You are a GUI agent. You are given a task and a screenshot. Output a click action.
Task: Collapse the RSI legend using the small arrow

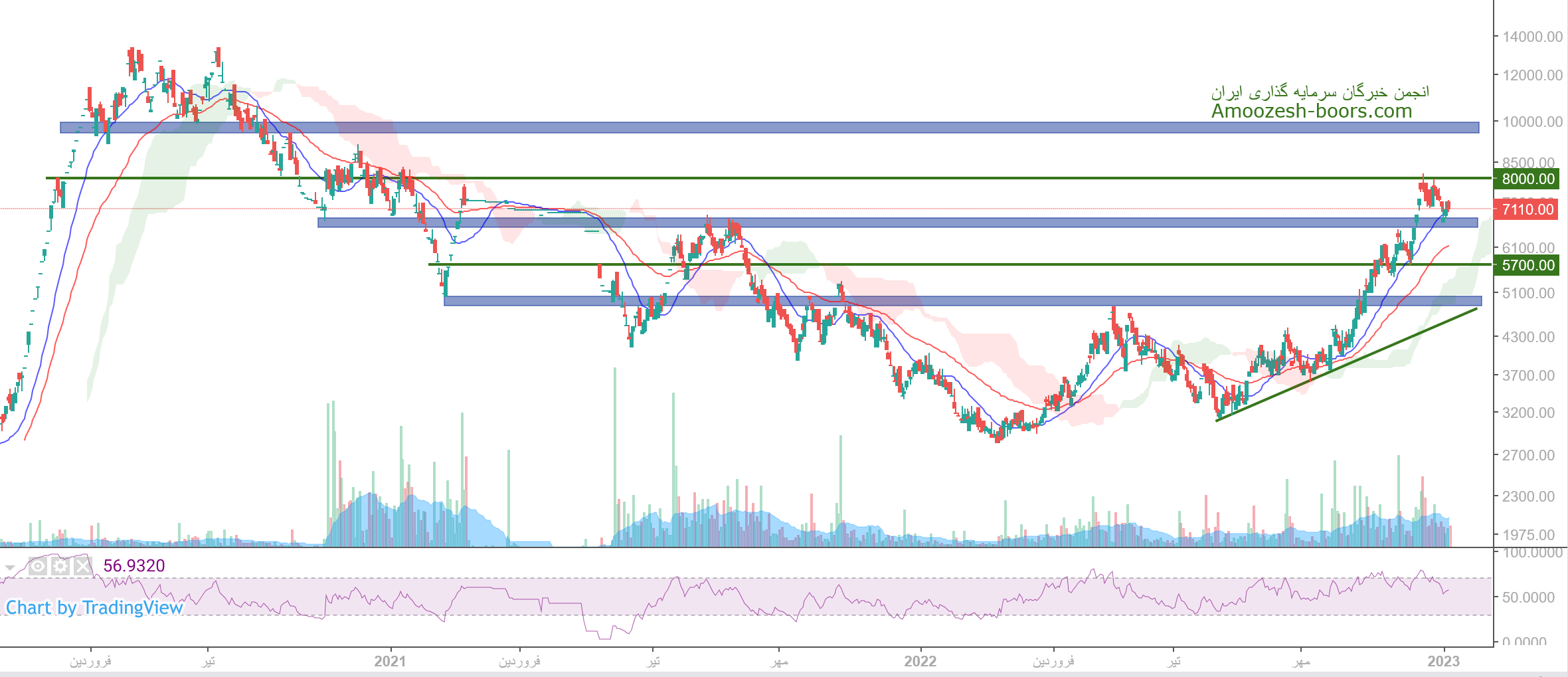pyautogui.click(x=10, y=568)
